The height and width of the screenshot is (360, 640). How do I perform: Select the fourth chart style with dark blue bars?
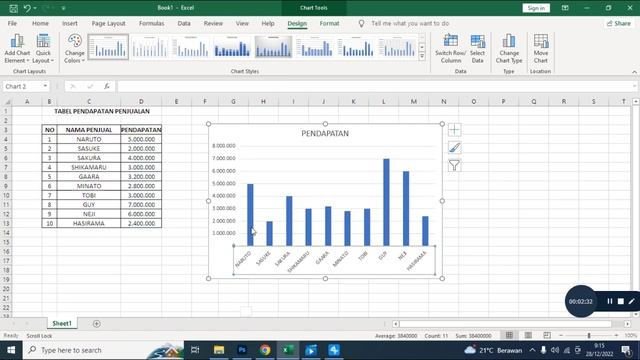pyautogui.click(x=232, y=47)
